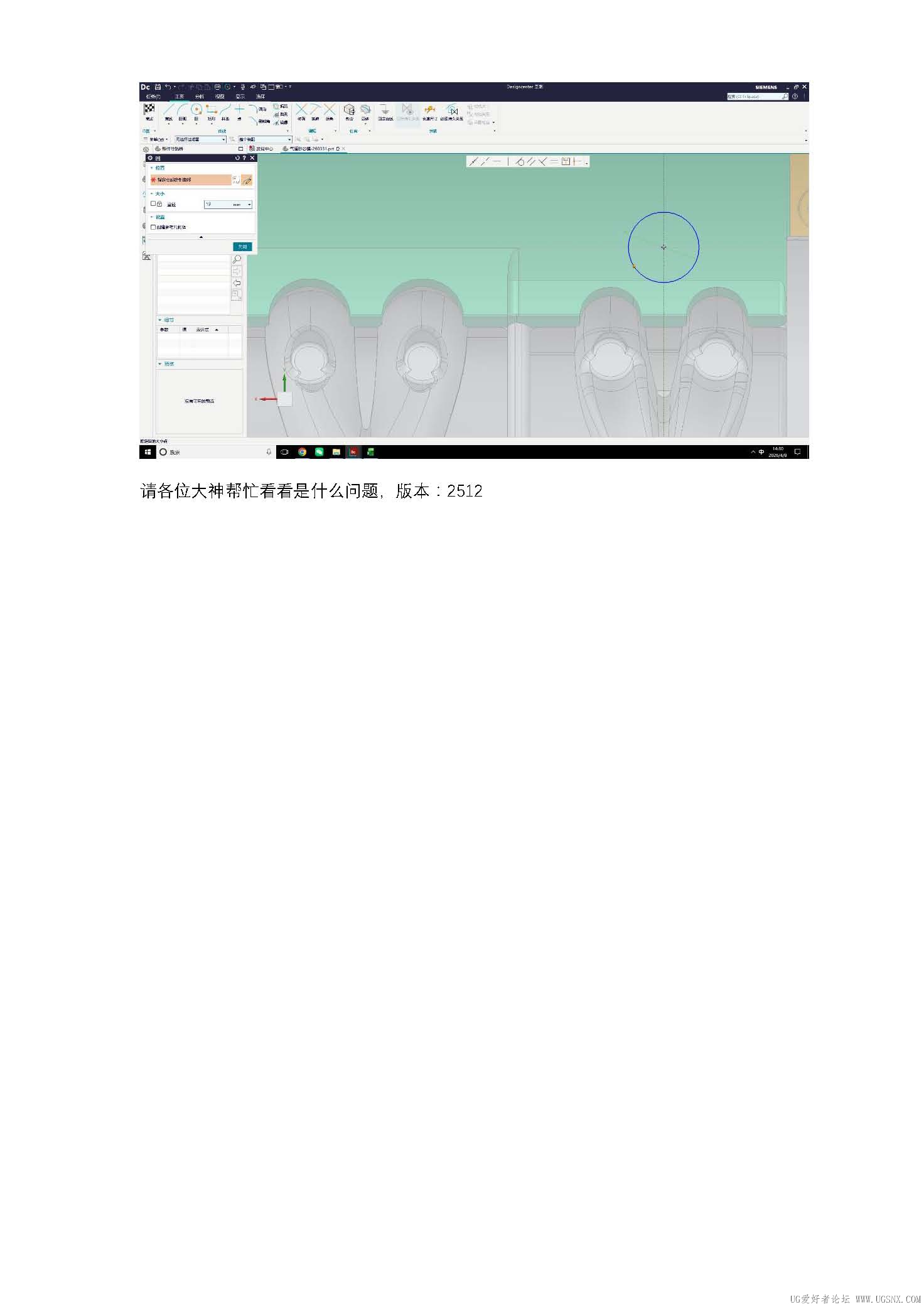Open Chrome from the taskbar
The image size is (924, 1307).
pyautogui.click(x=302, y=452)
